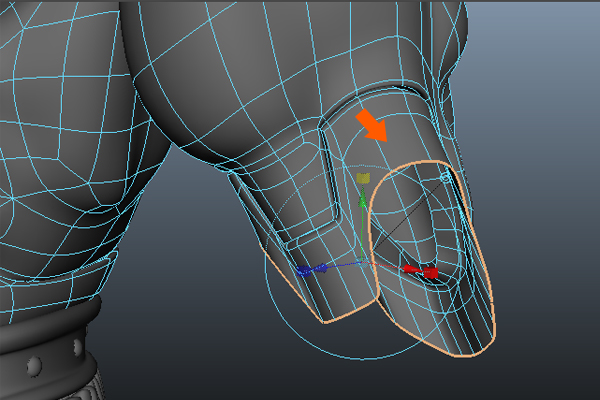Screen dimensions: 600x400
Task: Click the blue arrow cone on the blue axis
Action: pos(321,268)
